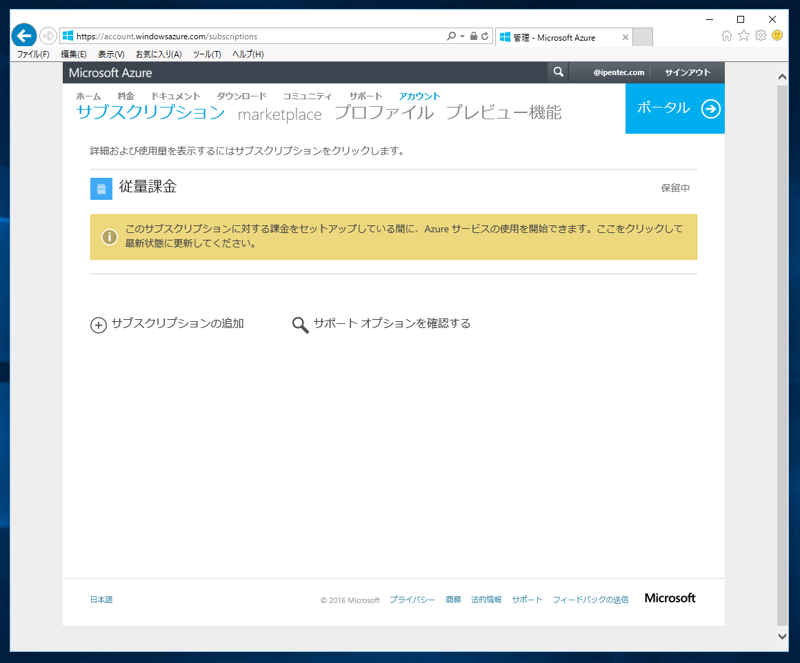Click サポート オプションを確認する link
This screenshot has width=800, height=663.
tap(392, 324)
